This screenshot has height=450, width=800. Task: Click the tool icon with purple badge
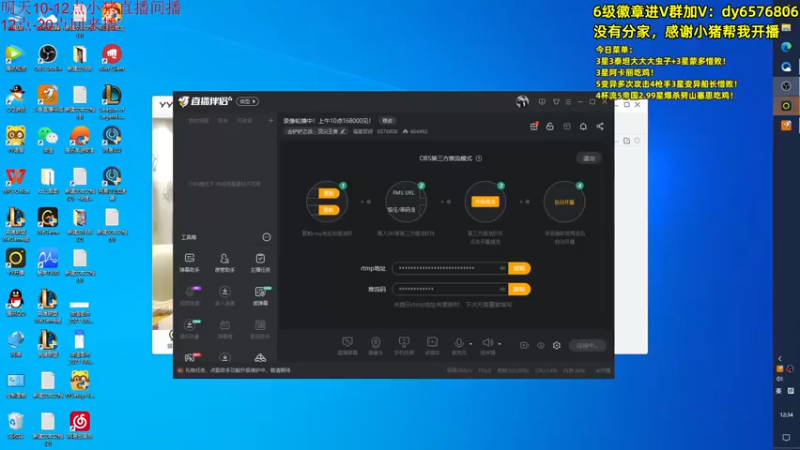tap(190, 295)
